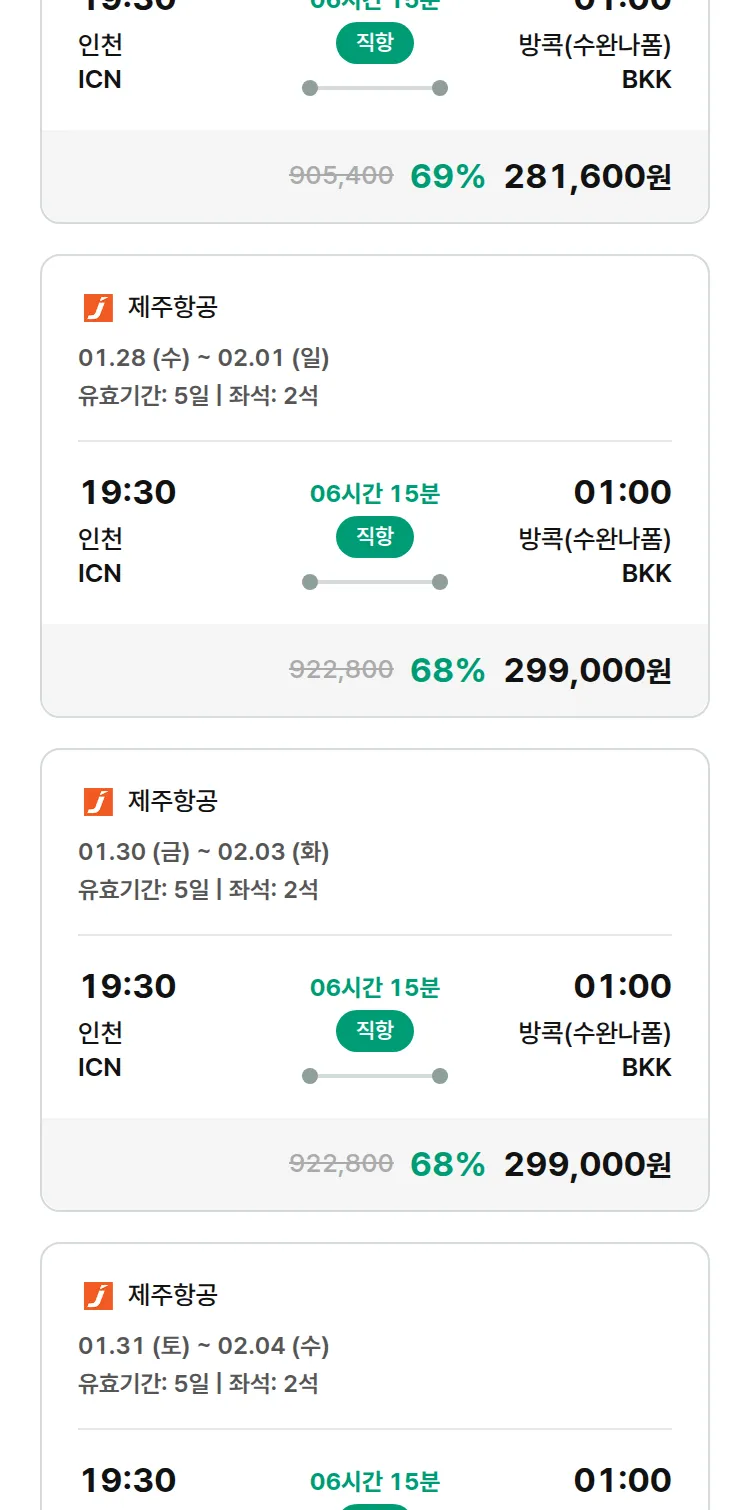
Task: Click BKK arrival code on 01.30 flight
Action: point(646,1067)
